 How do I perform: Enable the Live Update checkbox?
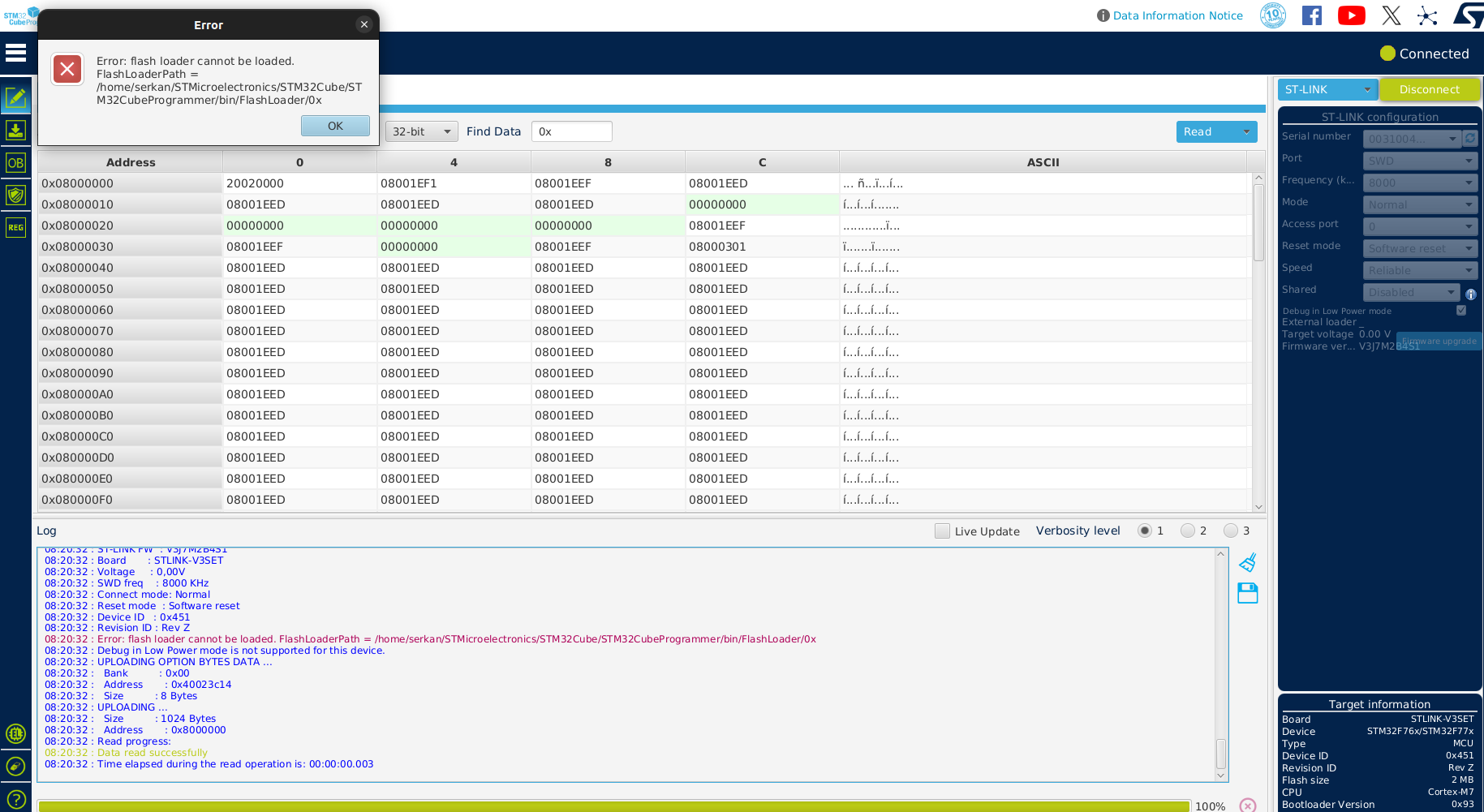942,531
